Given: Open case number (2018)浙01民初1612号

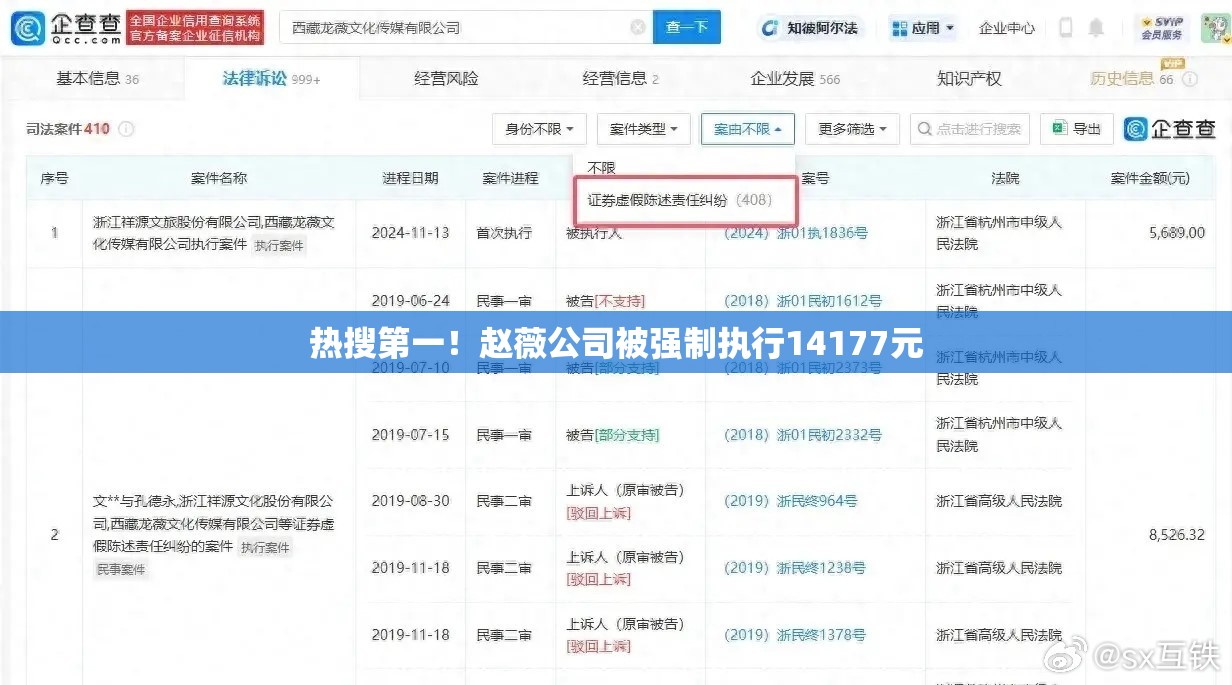Looking at the screenshot, I should click(x=802, y=300).
